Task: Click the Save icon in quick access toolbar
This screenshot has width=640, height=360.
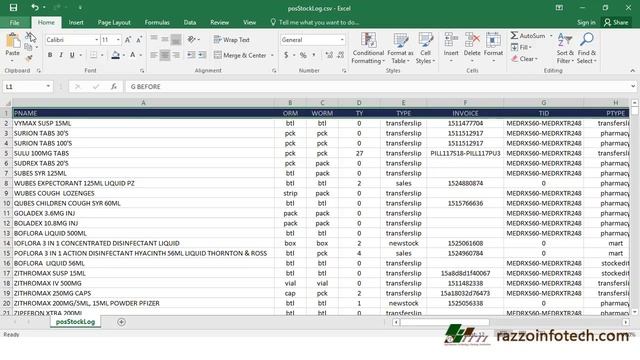Action: point(13,8)
